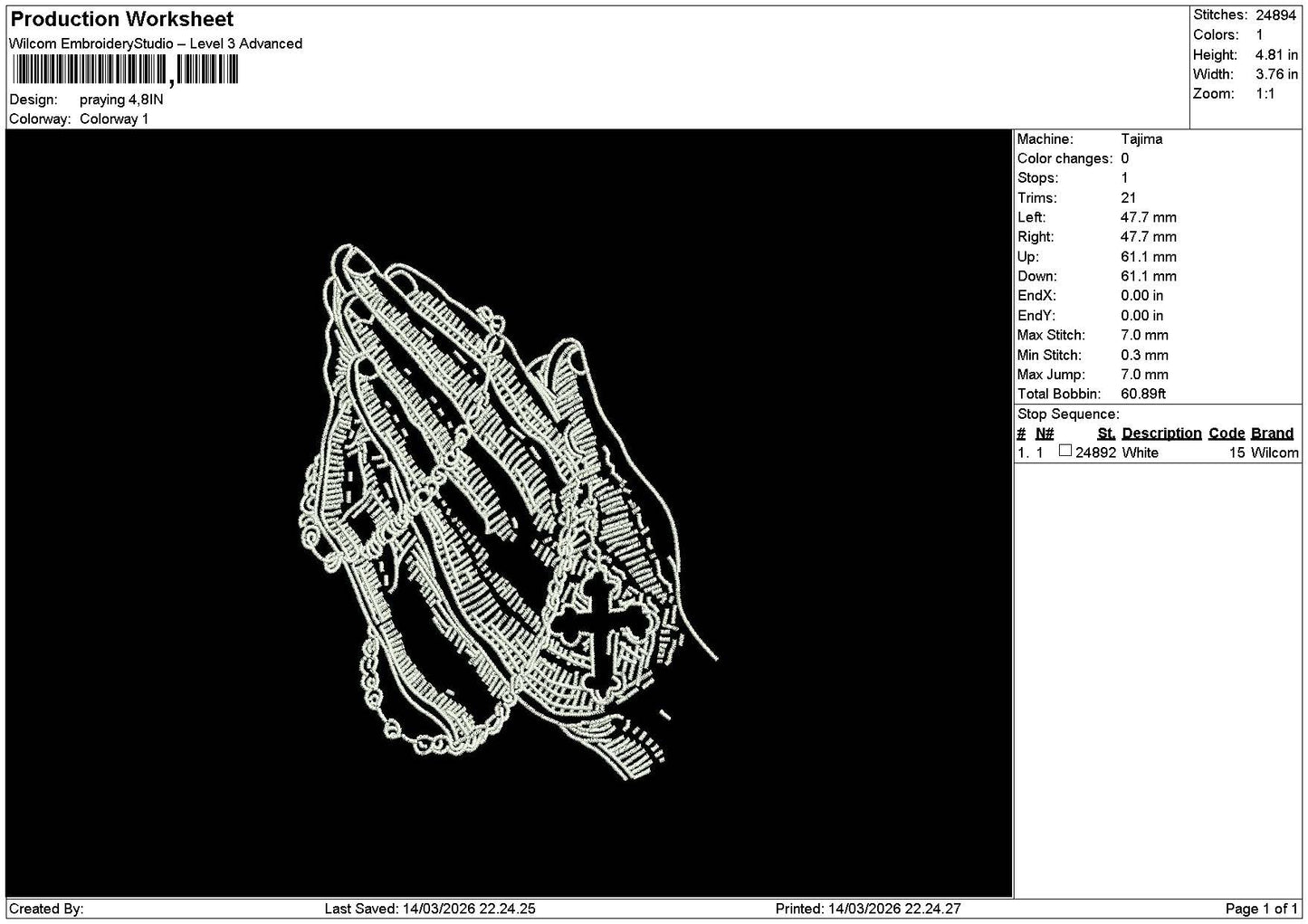Click the Color changes value 0

pyautogui.click(x=1125, y=158)
